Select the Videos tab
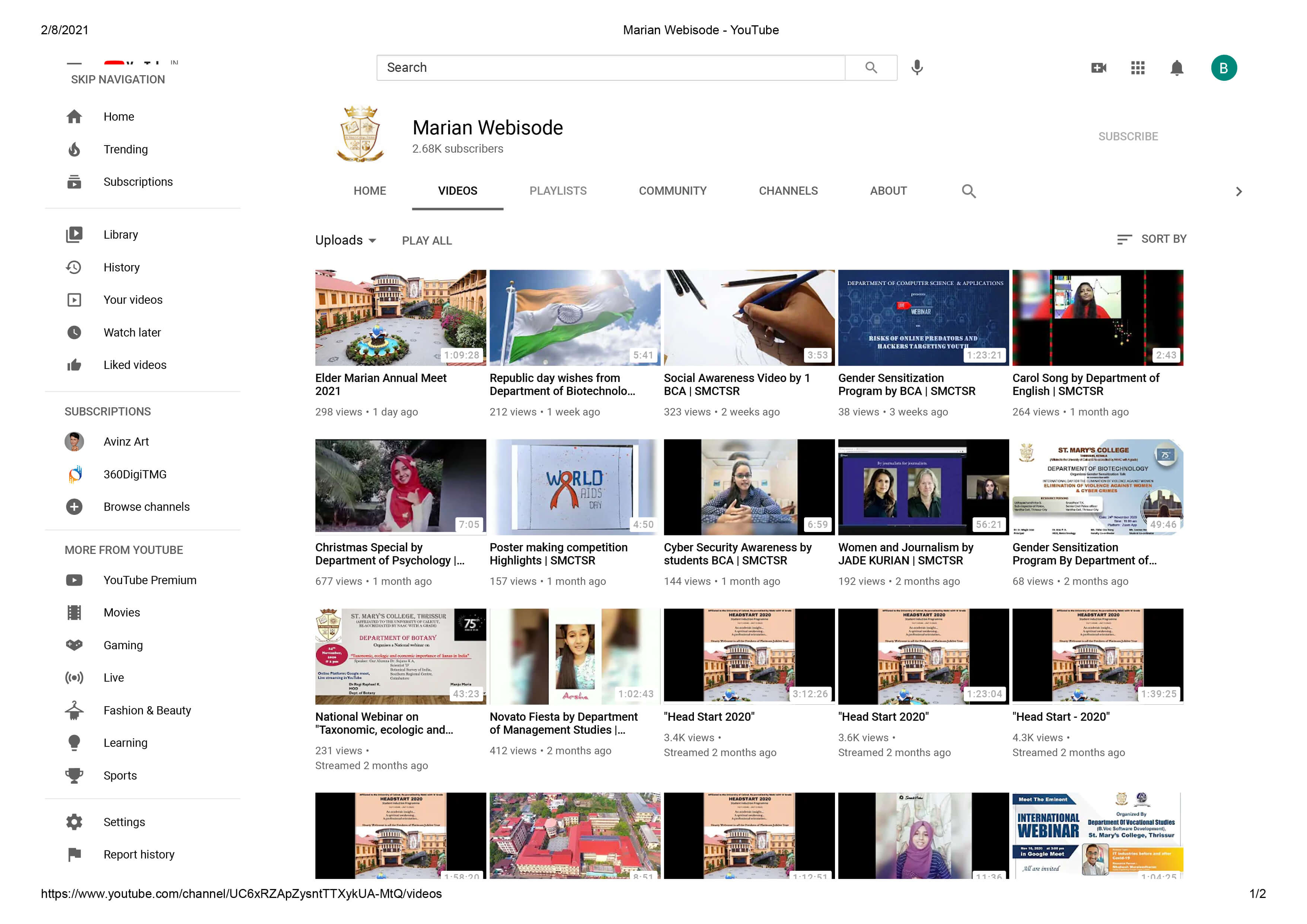The width and height of the screenshot is (1307, 924). [458, 191]
